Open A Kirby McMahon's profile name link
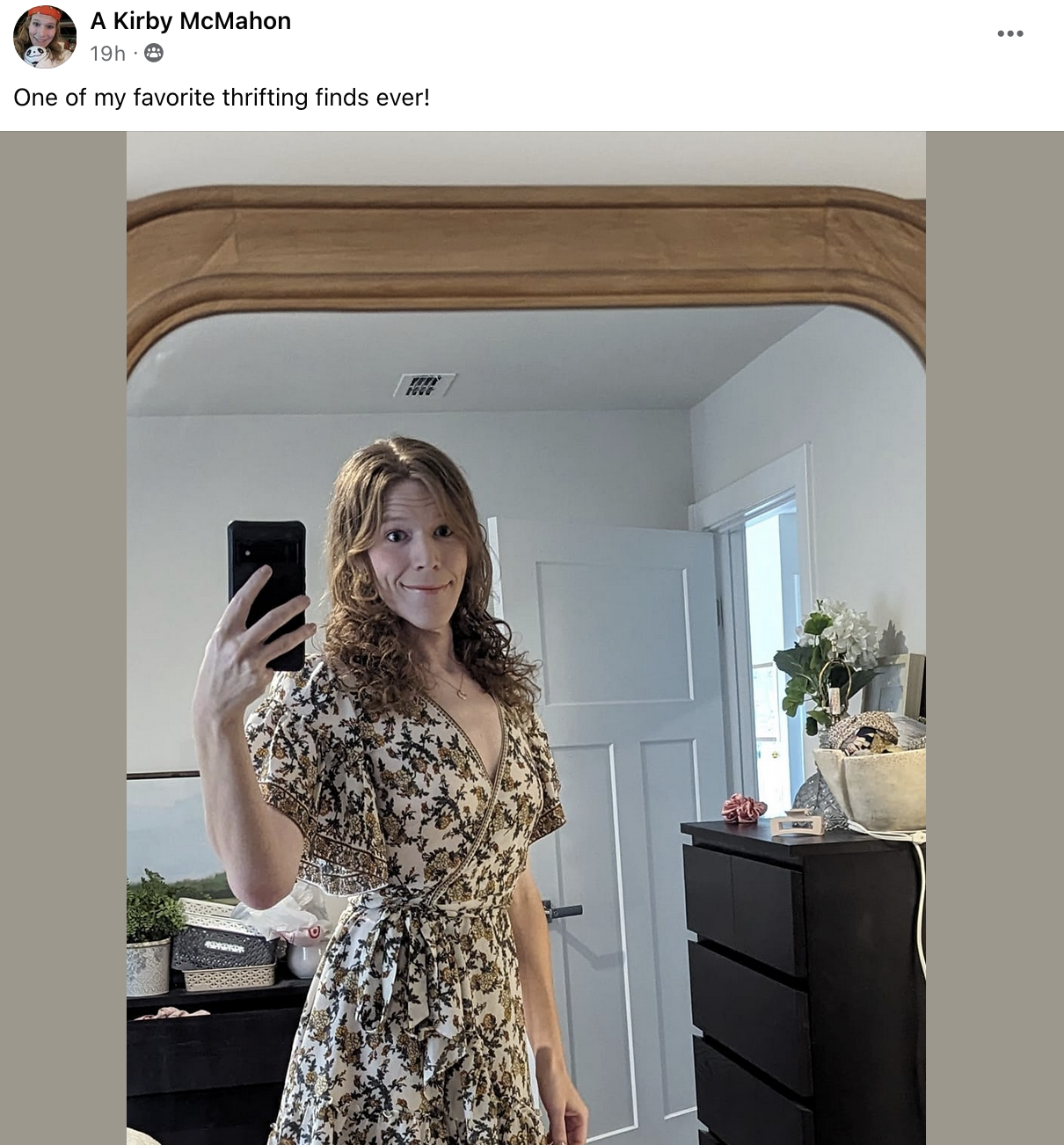The width and height of the screenshot is (1064, 1145). click(x=191, y=21)
